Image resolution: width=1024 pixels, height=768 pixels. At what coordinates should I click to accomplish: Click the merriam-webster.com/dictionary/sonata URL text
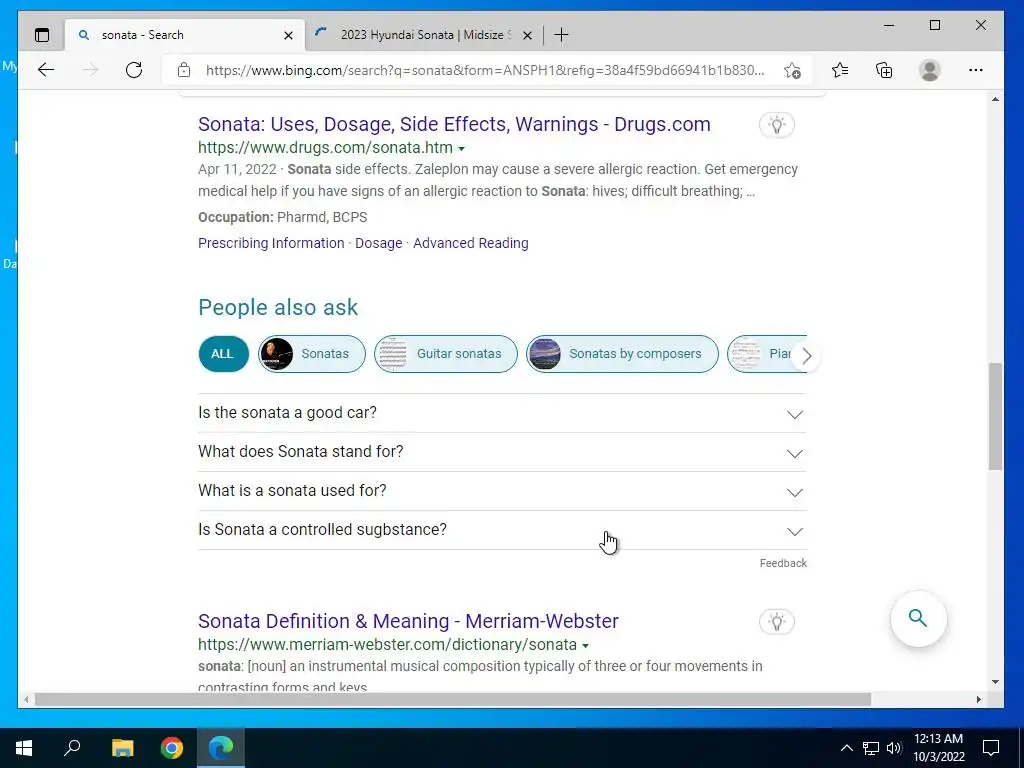tap(387, 645)
